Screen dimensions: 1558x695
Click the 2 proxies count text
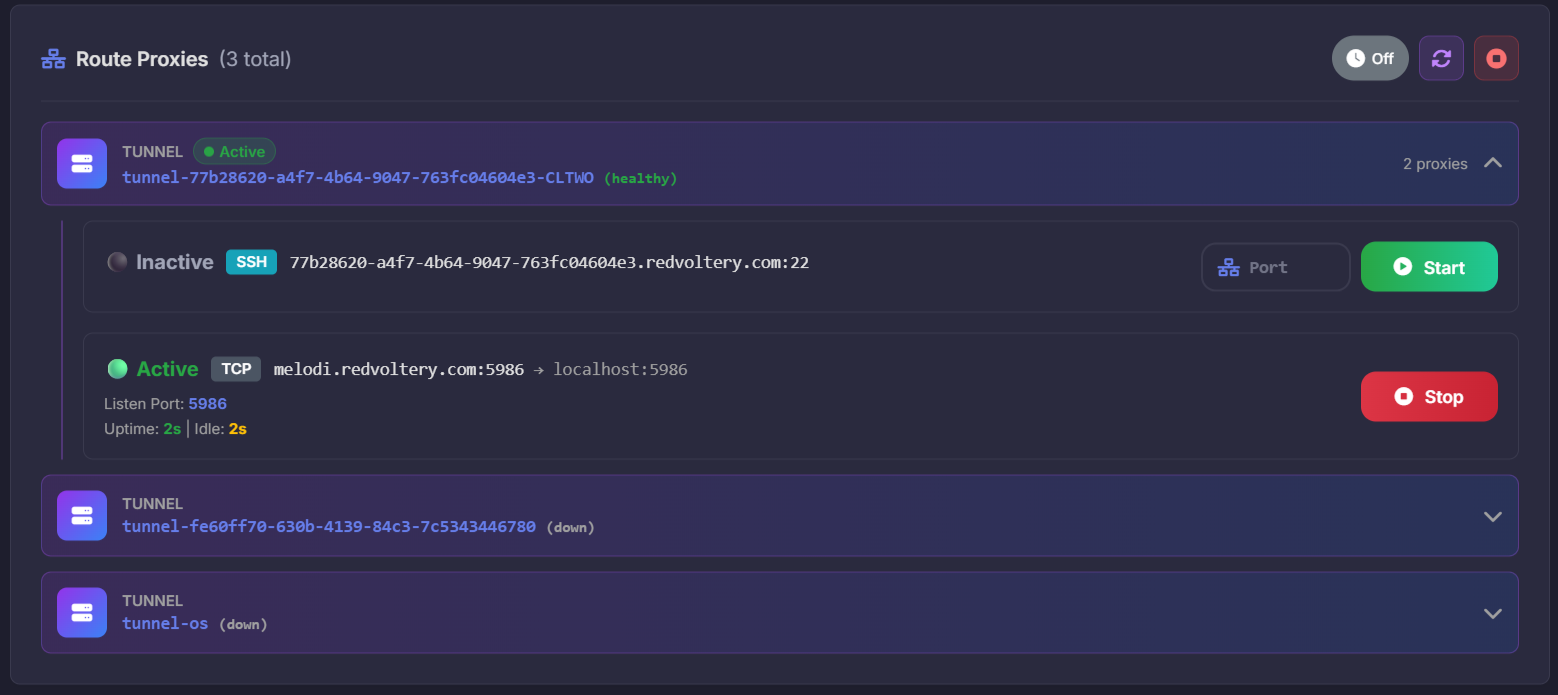coord(1435,163)
